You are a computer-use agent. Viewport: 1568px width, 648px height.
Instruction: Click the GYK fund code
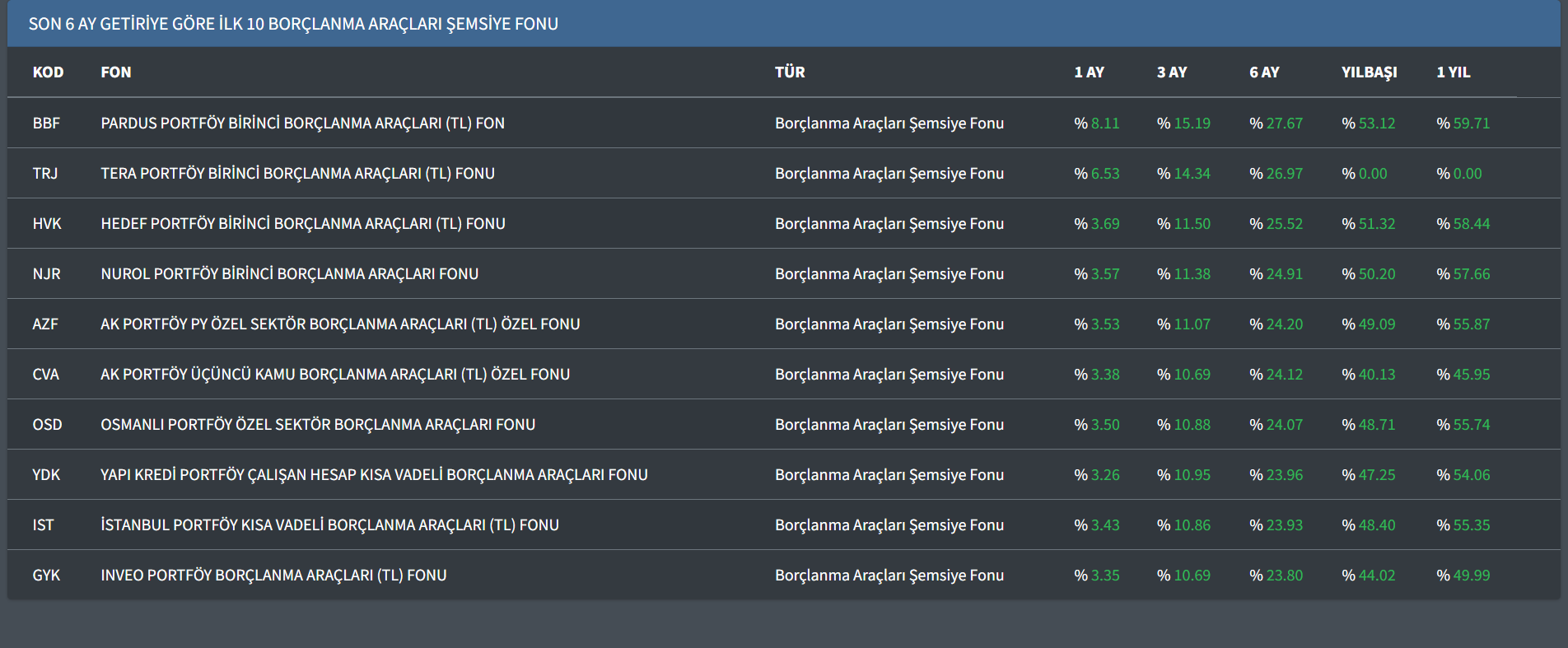click(x=46, y=576)
